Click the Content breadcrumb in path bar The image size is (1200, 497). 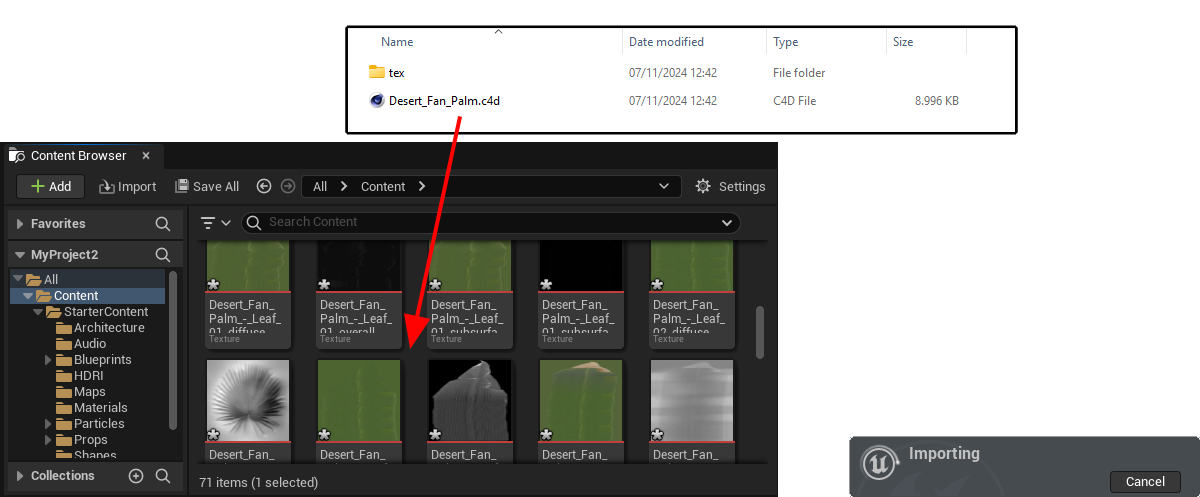point(383,186)
